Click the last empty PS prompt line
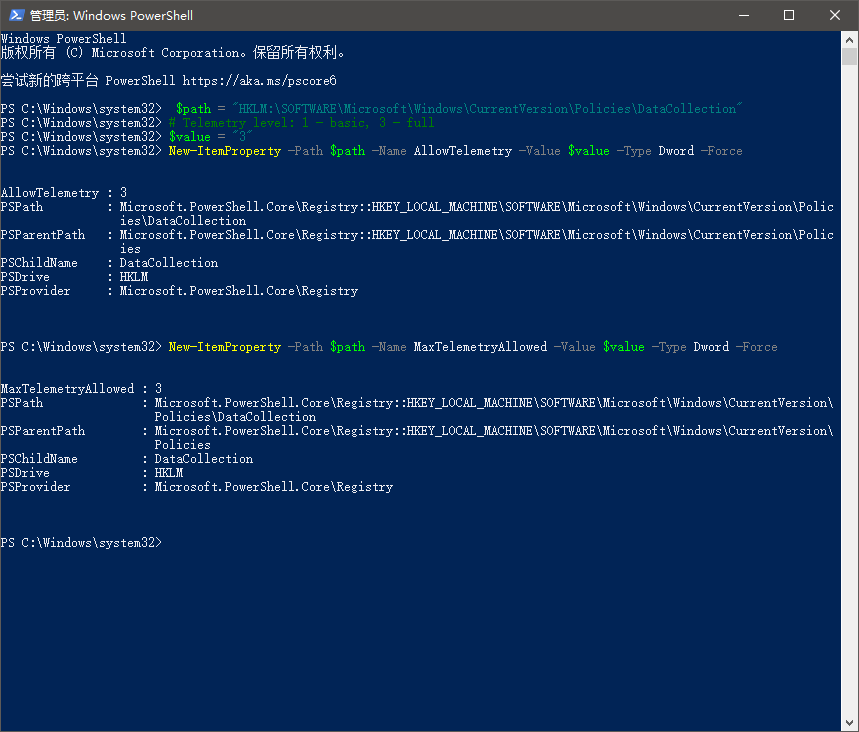This screenshot has height=732, width=859. point(81,543)
